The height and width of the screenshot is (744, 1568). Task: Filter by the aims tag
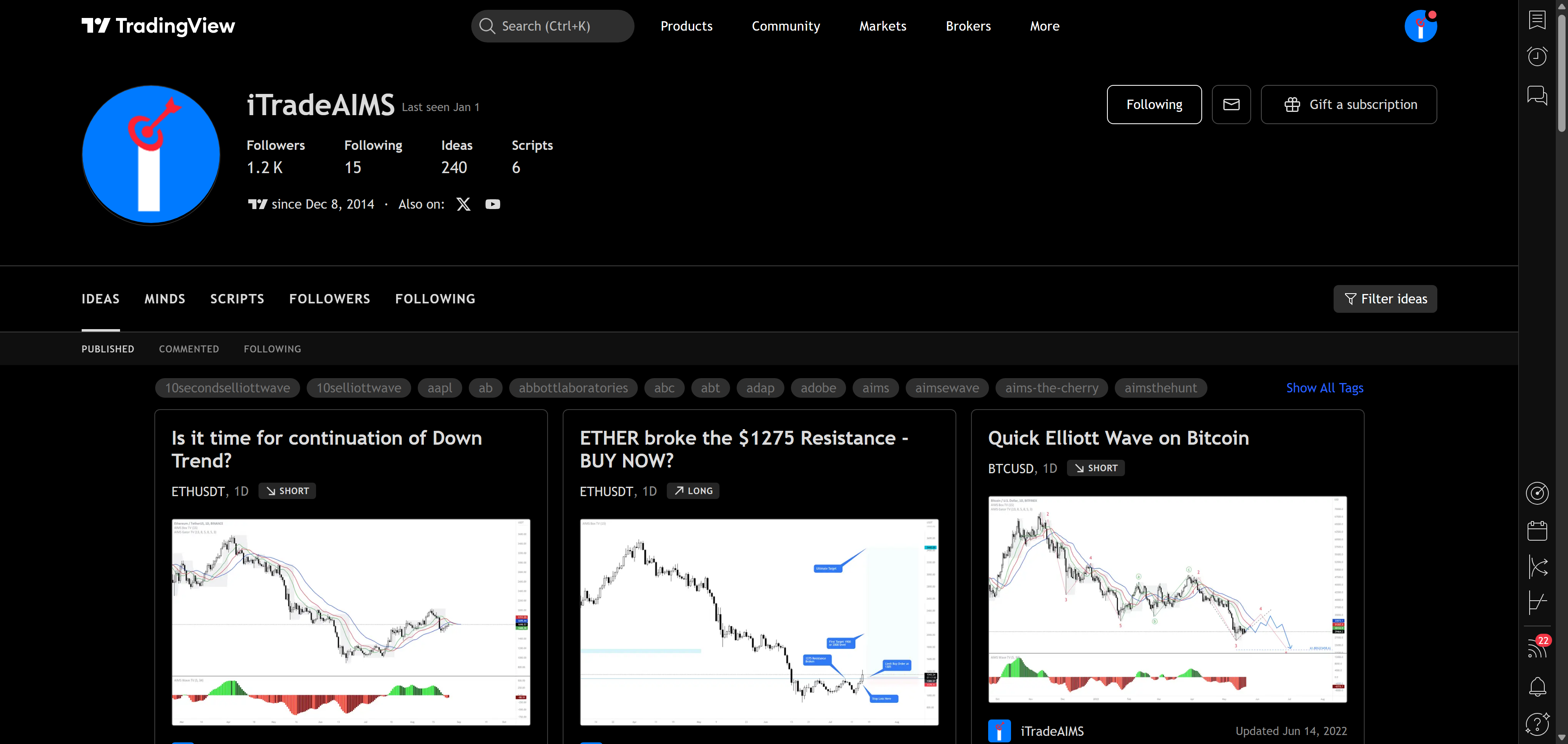(x=875, y=388)
